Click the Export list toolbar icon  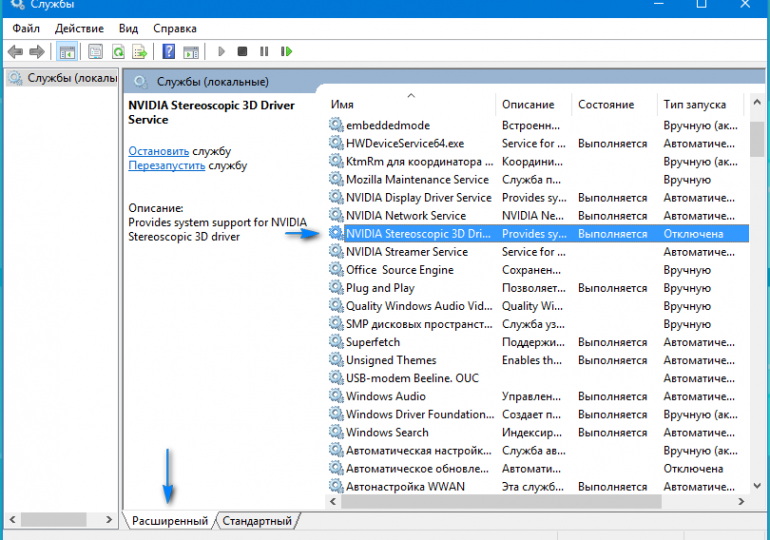(x=141, y=51)
